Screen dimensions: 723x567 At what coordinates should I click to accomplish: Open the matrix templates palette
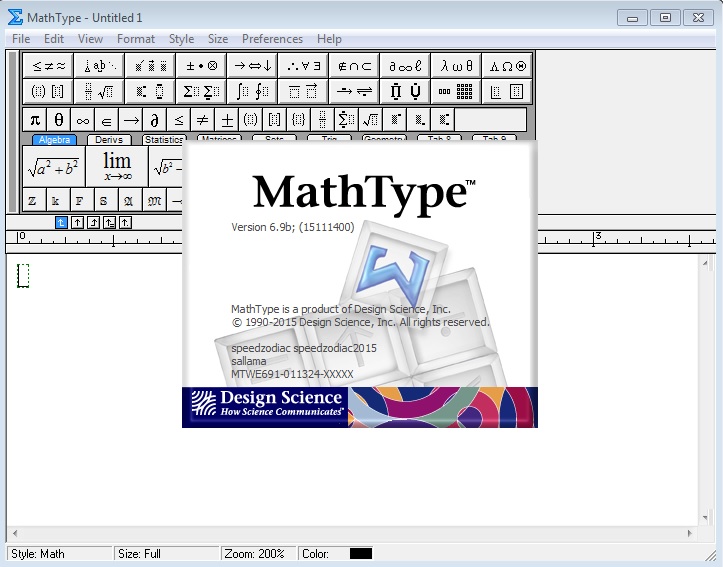(x=456, y=91)
